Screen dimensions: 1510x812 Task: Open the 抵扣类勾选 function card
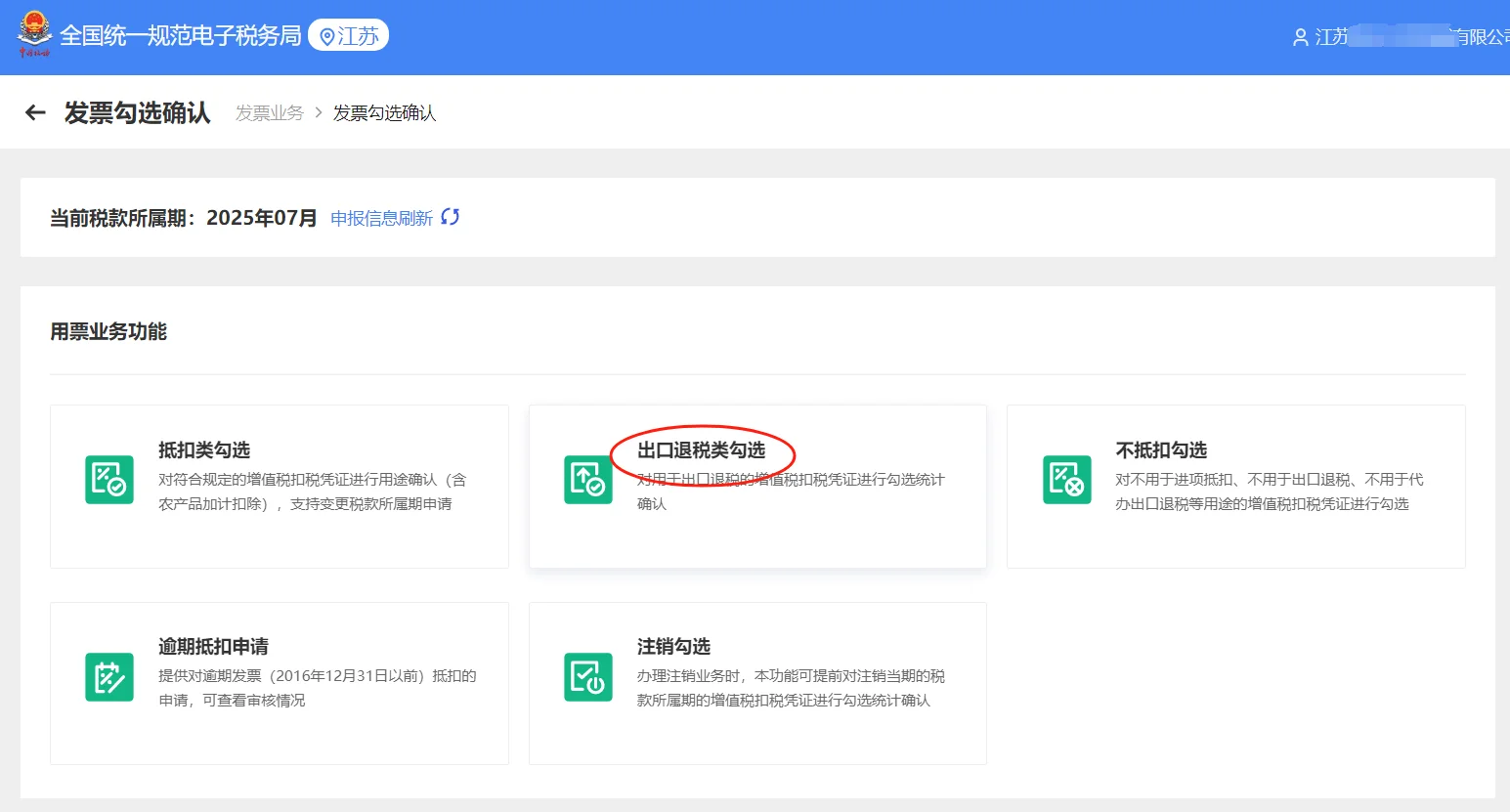click(279, 486)
